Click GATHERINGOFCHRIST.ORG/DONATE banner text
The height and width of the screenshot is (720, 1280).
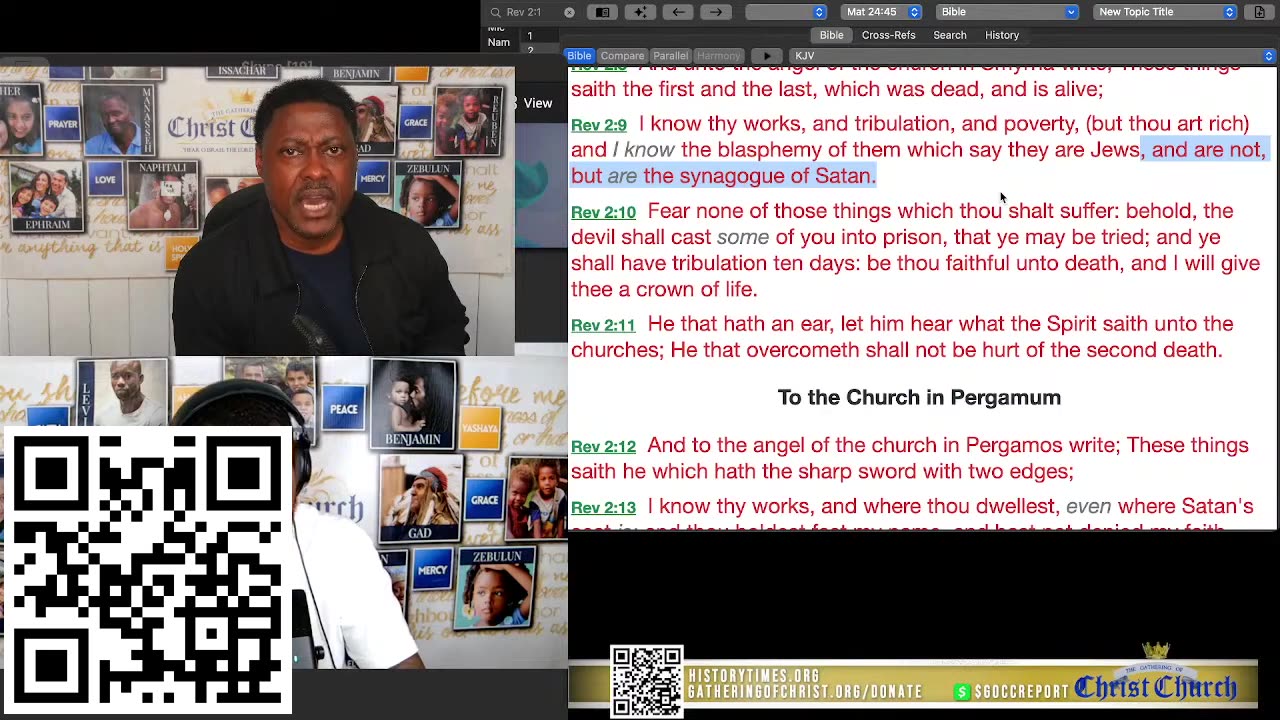tap(805, 692)
